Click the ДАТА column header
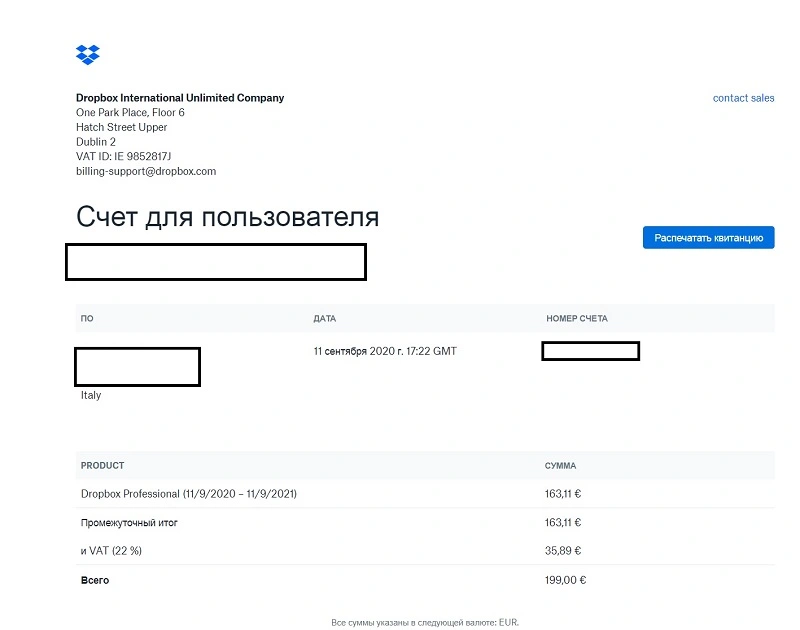 [324, 318]
